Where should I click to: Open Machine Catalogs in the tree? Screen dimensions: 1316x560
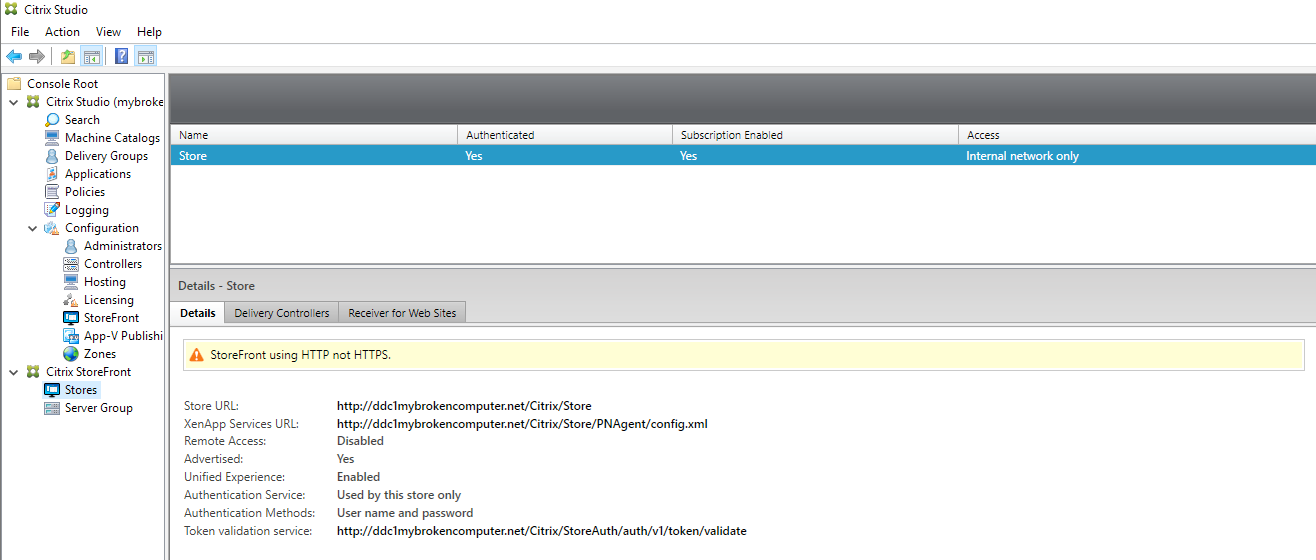click(111, 138)
